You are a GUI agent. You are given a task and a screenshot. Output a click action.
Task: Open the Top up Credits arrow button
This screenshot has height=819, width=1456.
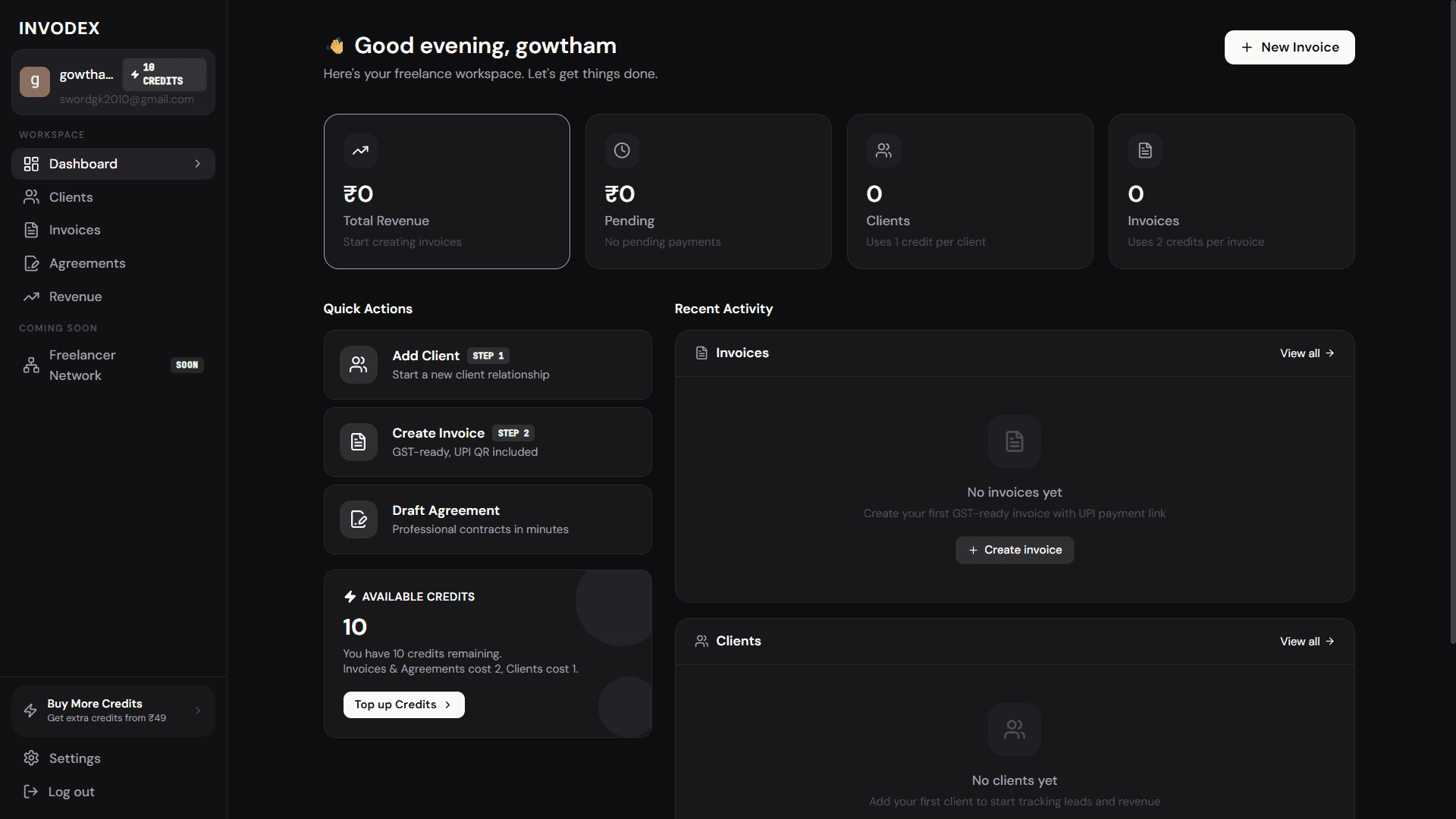(403, 704)
